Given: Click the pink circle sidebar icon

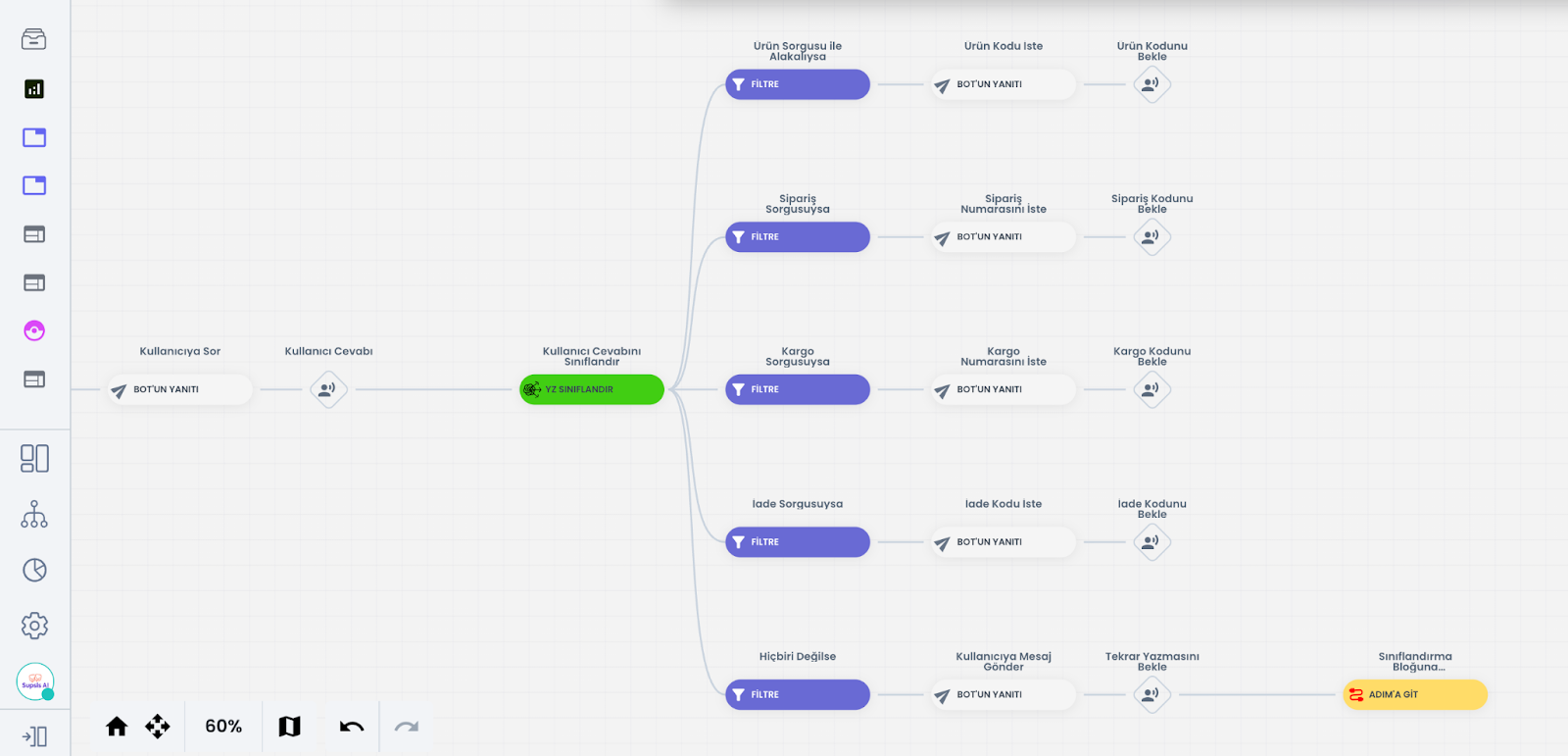Looking at the screenshot, I should [x=34, y=330].
